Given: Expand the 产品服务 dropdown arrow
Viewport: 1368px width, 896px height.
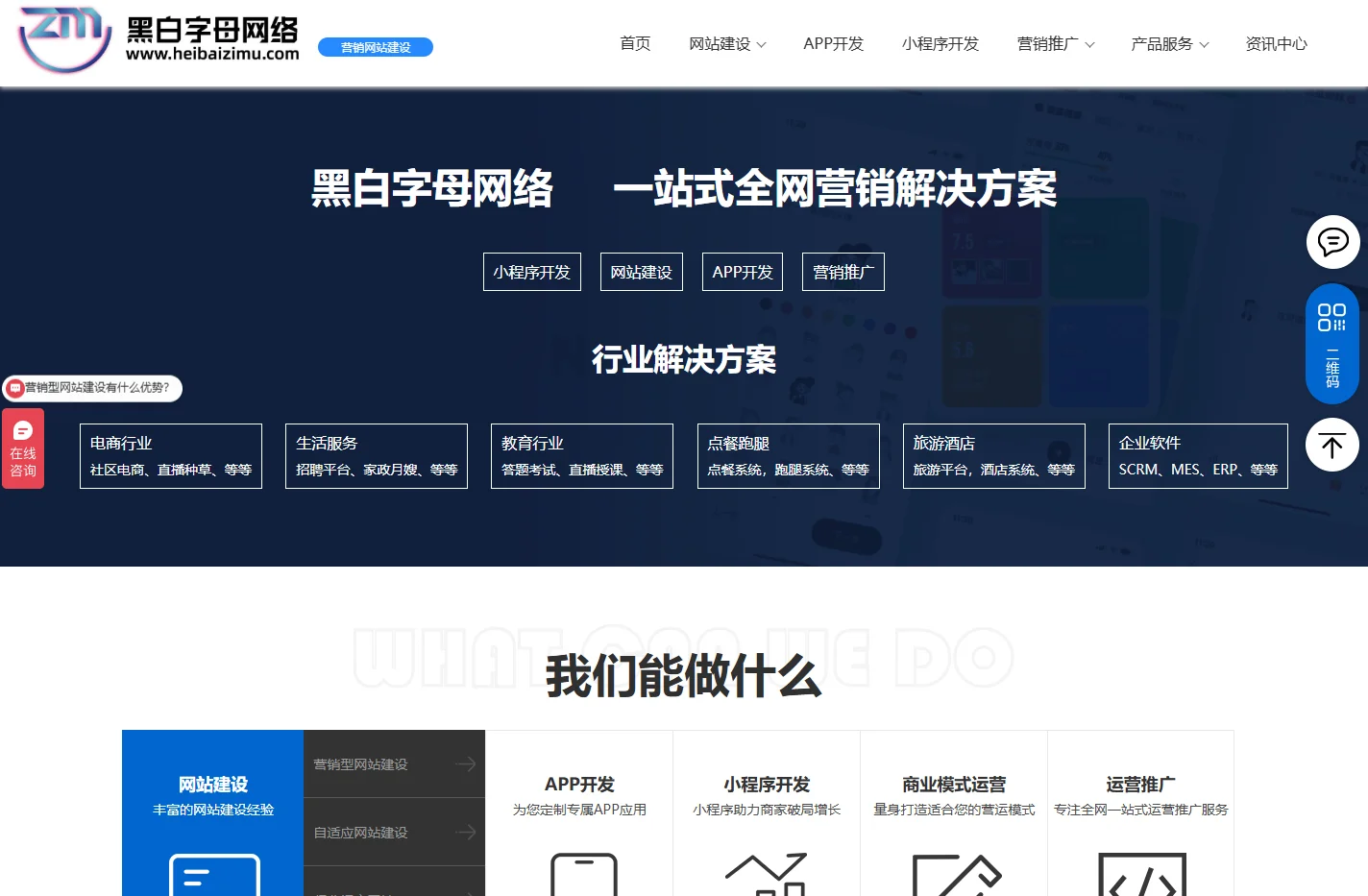Looking at the screenshot, I should point(1204,45).
